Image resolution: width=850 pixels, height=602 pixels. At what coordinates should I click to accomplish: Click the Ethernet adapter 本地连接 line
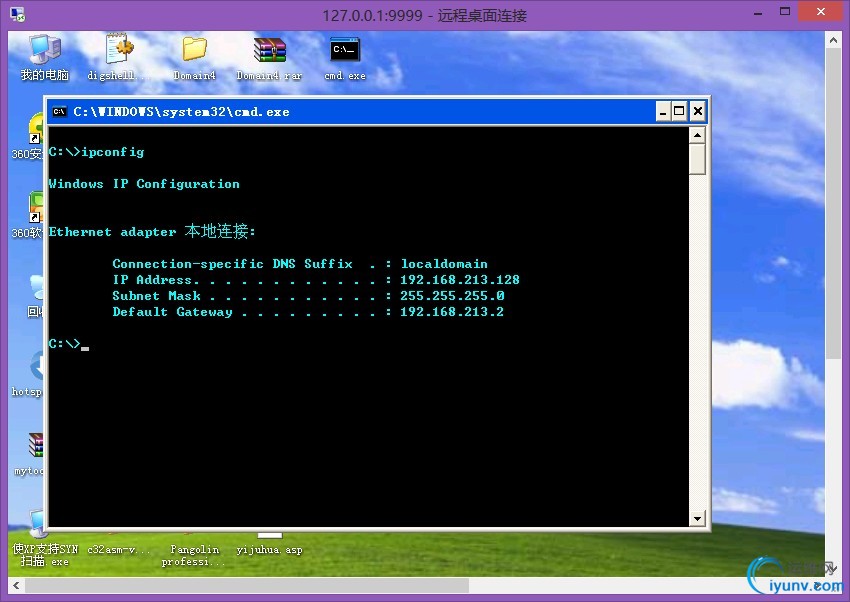pyautogui.click(x=152, y=231)
